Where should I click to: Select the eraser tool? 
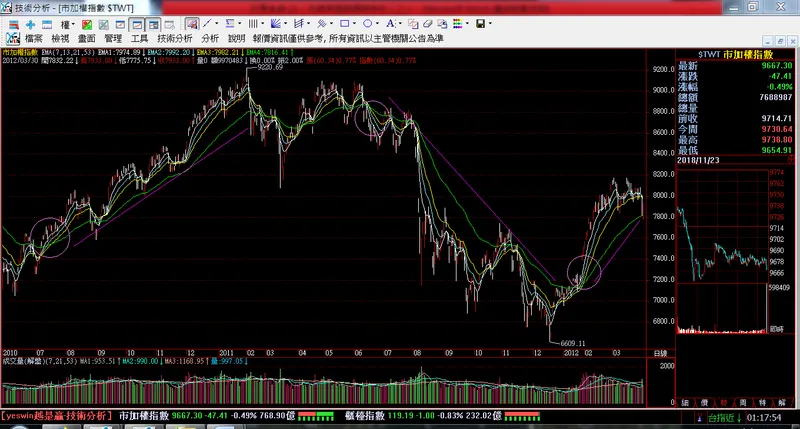[x=428, y=23]
